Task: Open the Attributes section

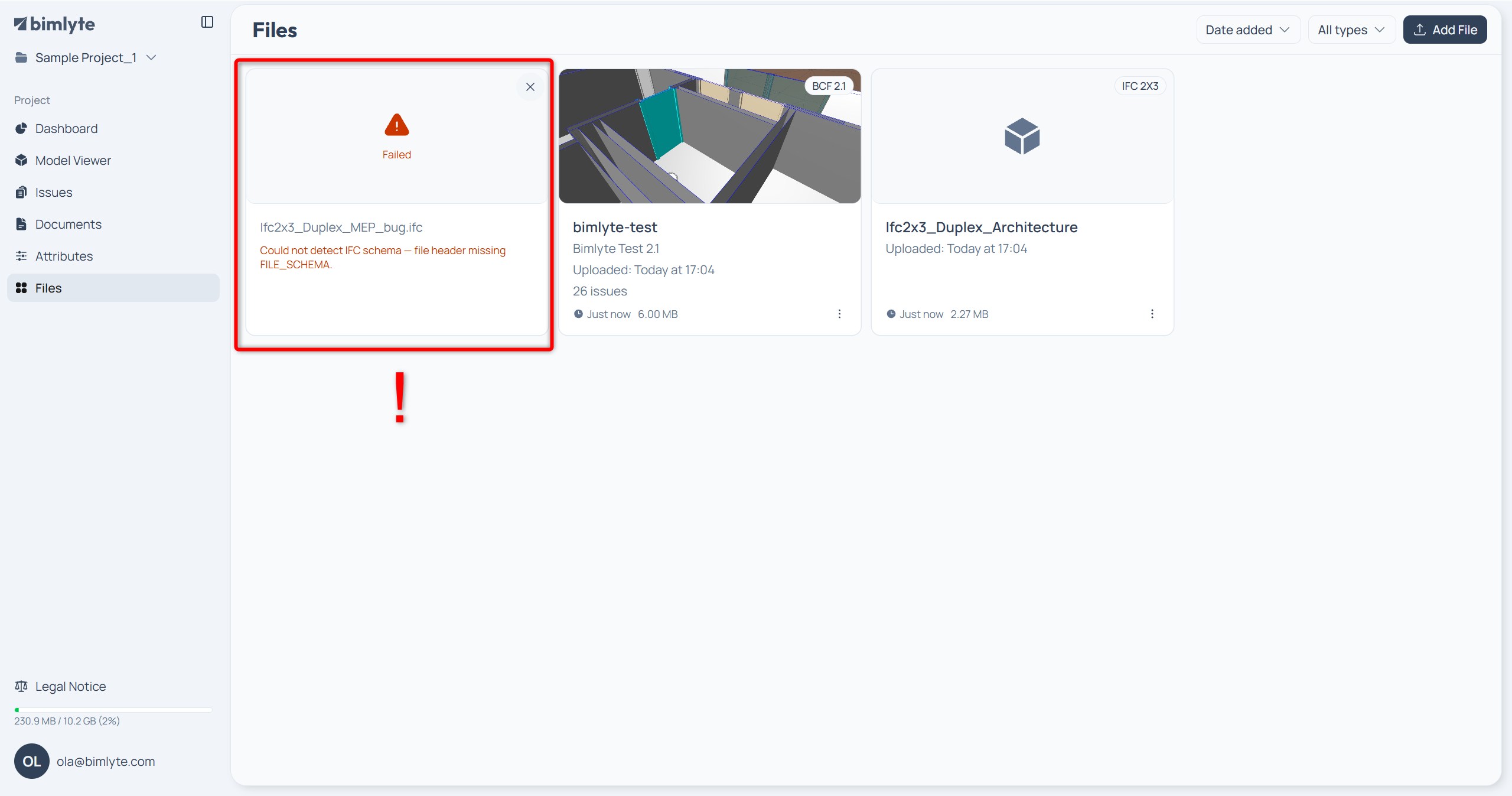Action: 113,256
